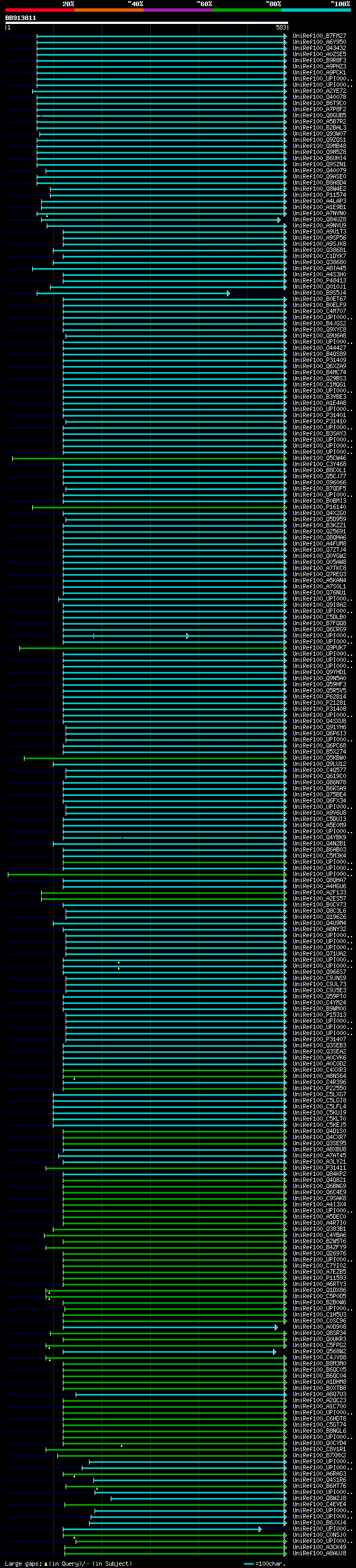This screenshot has height=1568, width=356.
Task: Select label UniRef100_B2BAL3
Action: point(319,128)
